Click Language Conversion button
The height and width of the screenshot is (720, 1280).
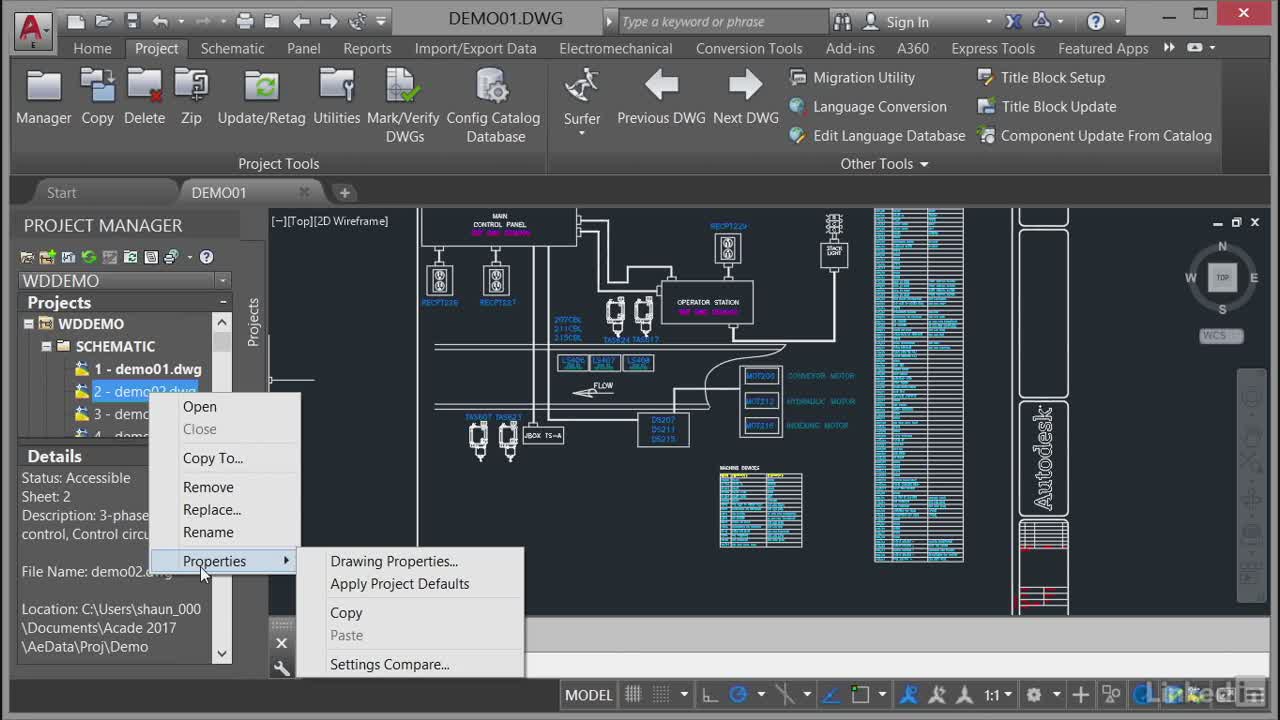click(x=869, y=106)
